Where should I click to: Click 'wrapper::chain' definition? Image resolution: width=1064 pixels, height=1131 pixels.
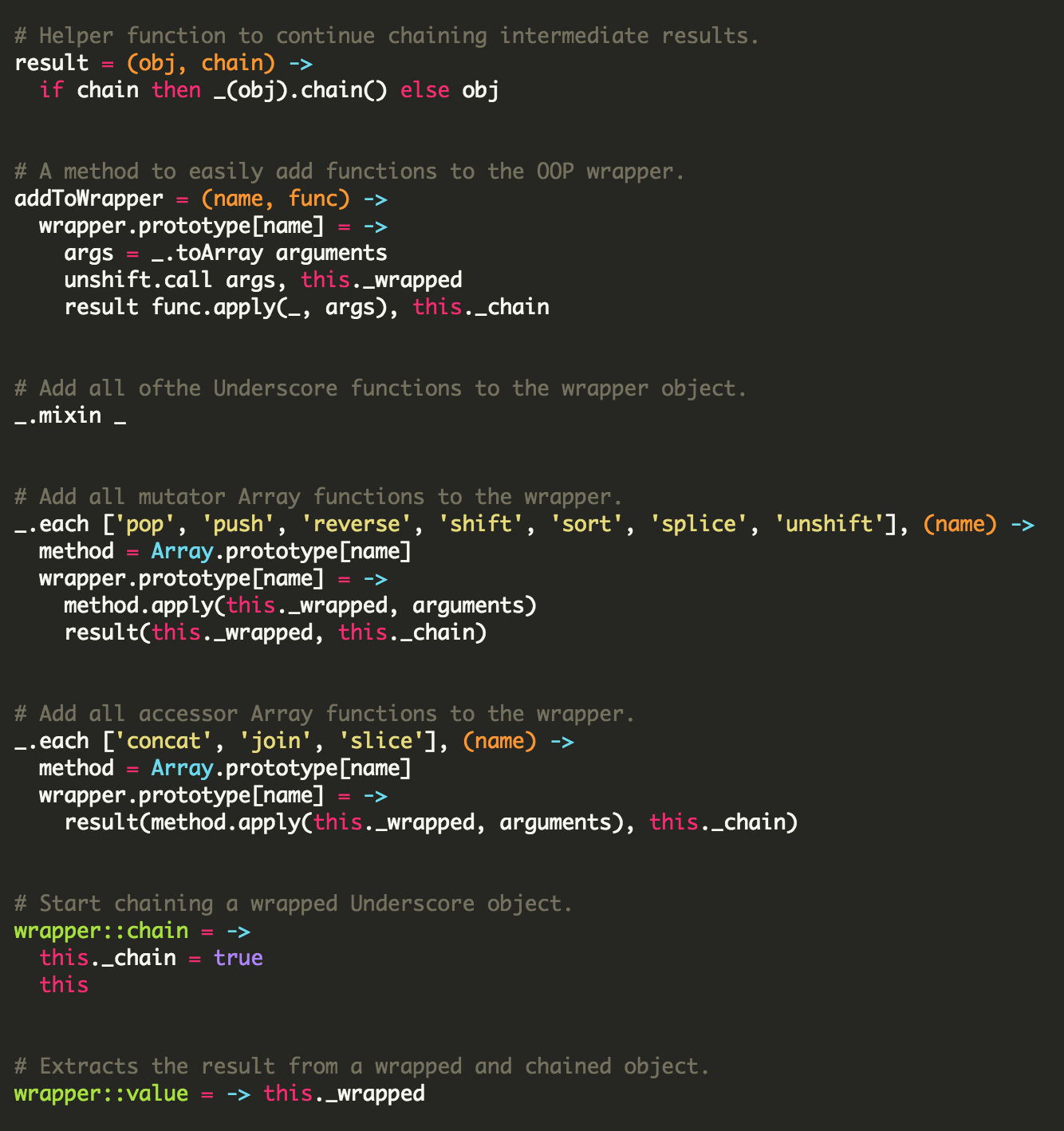tap(101, 931)
